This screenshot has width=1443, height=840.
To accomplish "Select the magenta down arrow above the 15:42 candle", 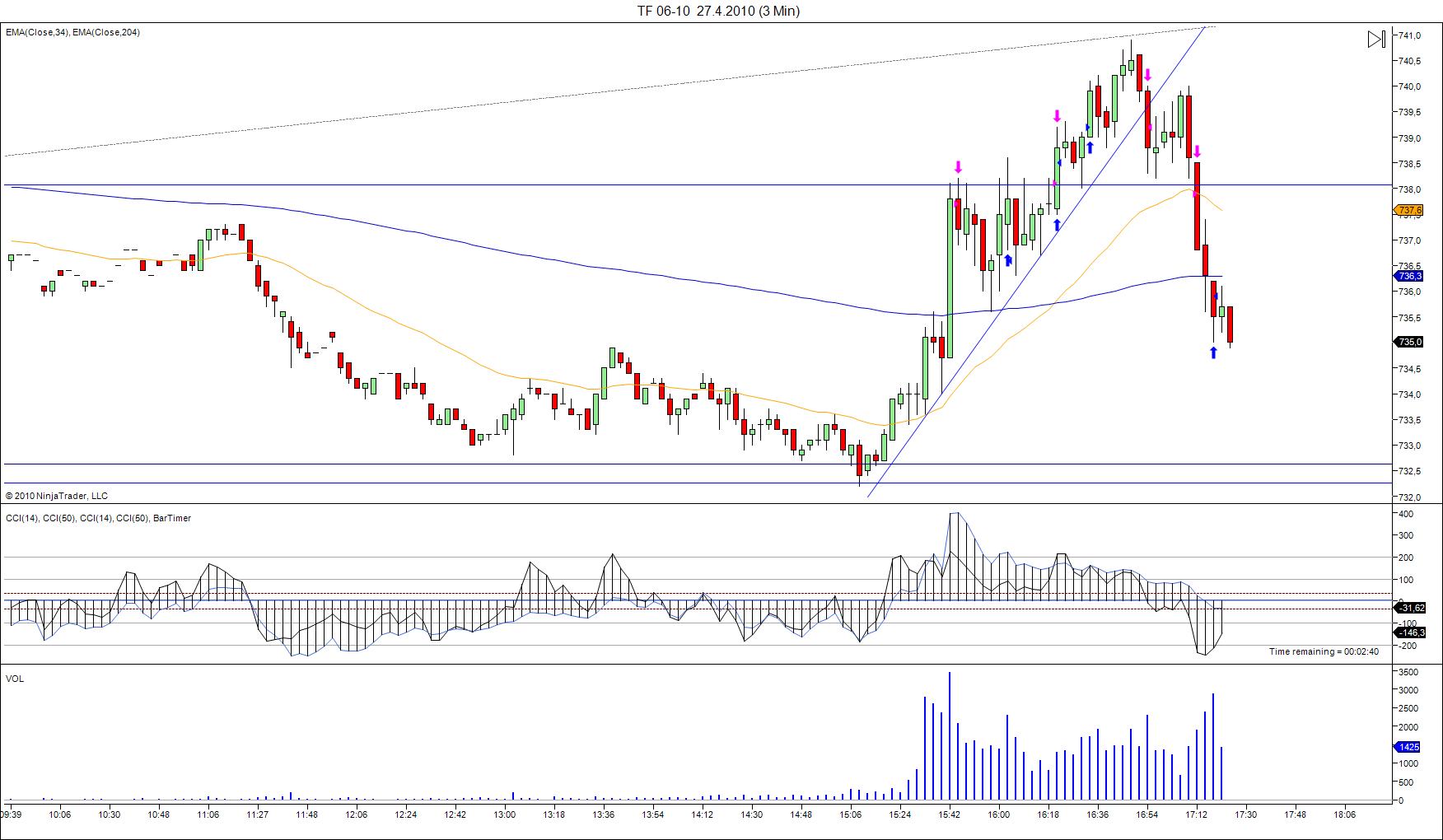I will (x=958, y=167).
